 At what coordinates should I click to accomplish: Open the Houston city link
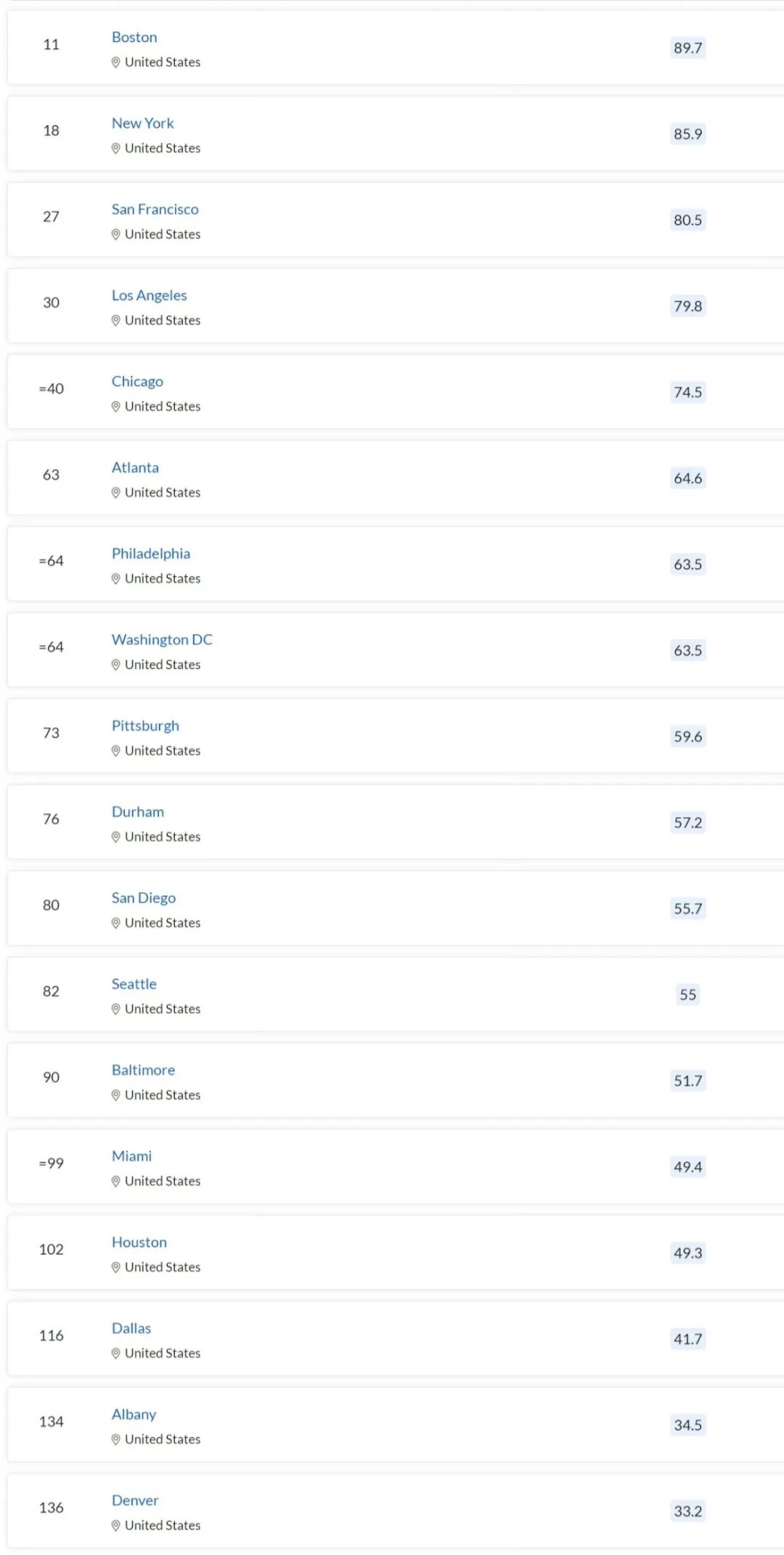(x=139, y=1242)
